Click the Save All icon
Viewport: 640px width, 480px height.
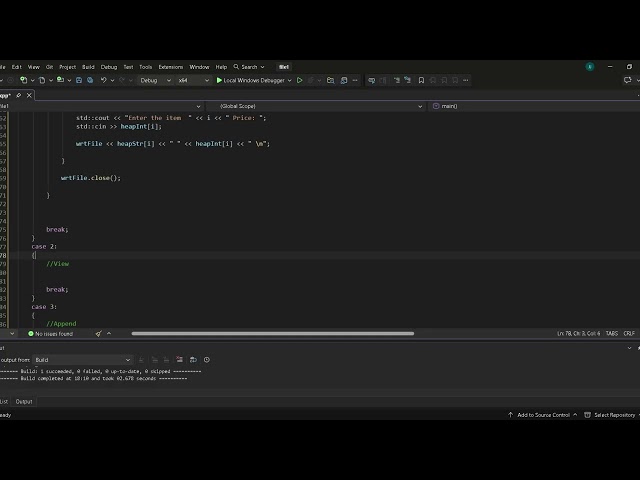click(x=90, y=80)
